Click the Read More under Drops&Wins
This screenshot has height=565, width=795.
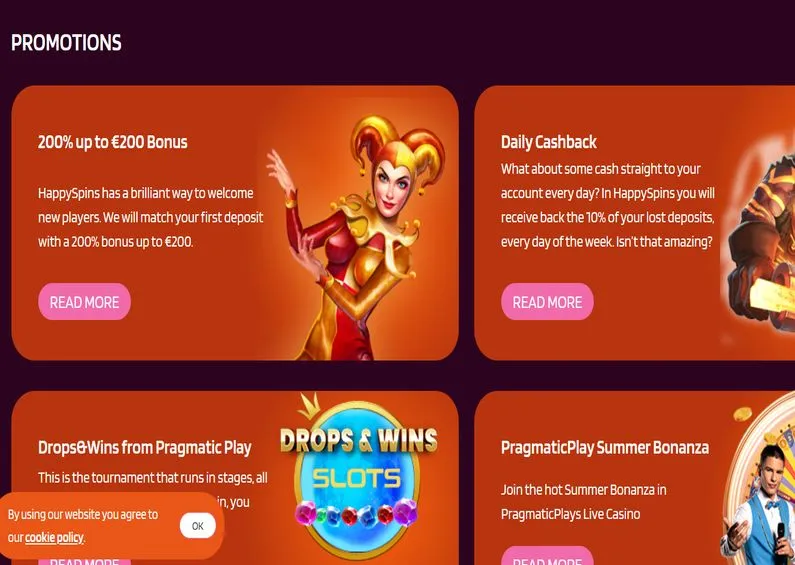click(x=85, y=561)
